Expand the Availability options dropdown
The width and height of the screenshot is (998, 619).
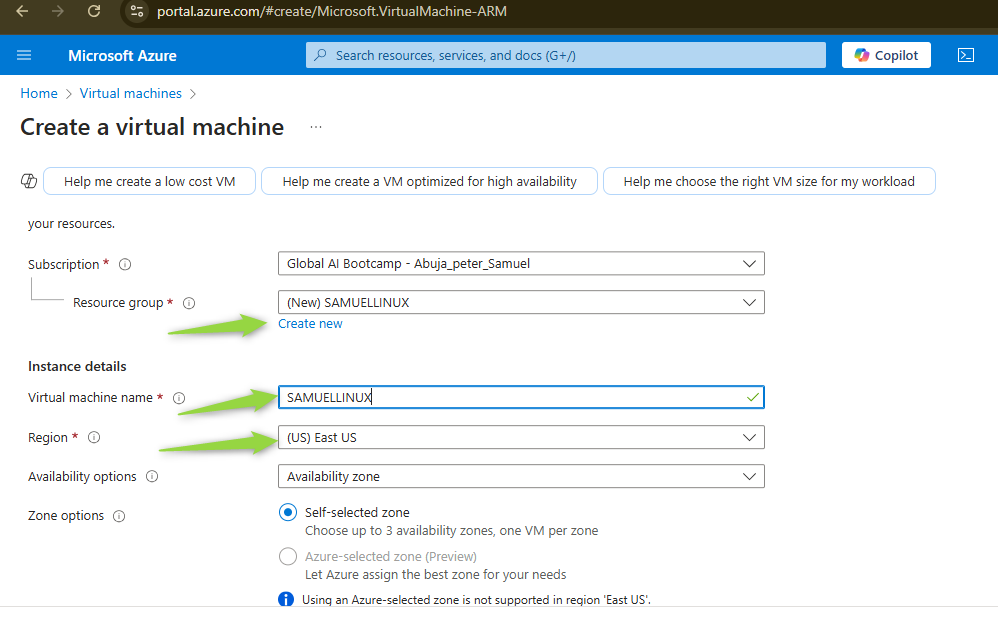521,476
